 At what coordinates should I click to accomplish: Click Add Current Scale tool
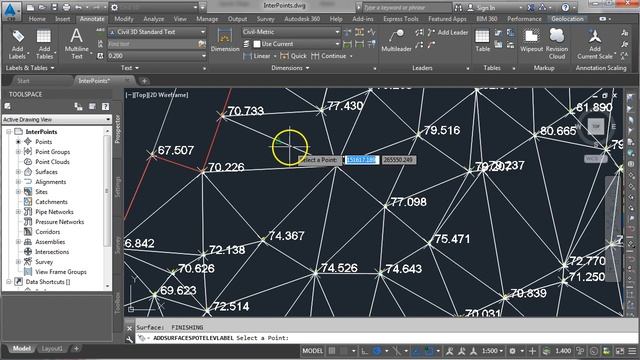[x=595, y=44]
